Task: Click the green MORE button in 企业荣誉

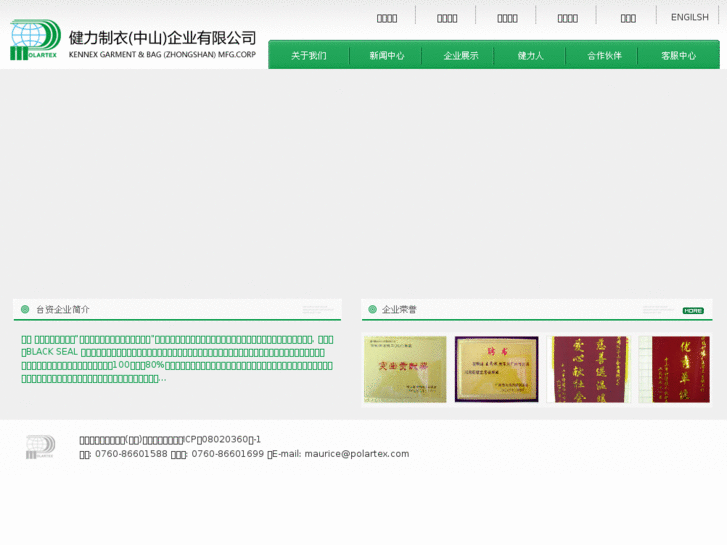Action: (x=693, y=310)
